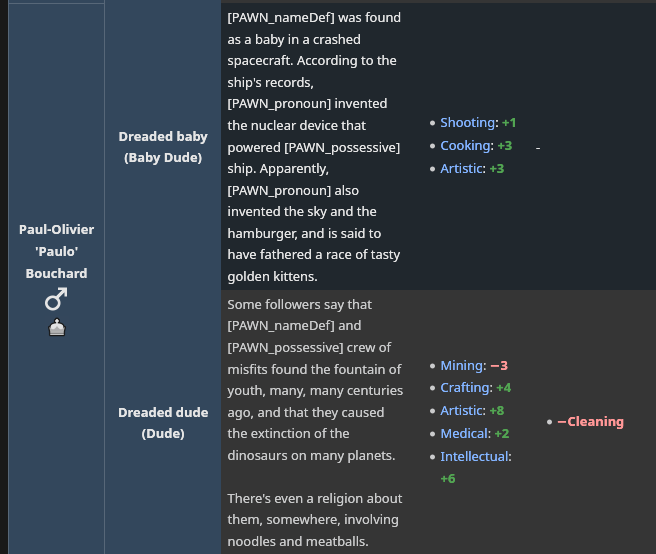The height and width of the screenshot is (554, 656).
Task: Follow the Crafting skill link
Action: [x=465, y=388]
